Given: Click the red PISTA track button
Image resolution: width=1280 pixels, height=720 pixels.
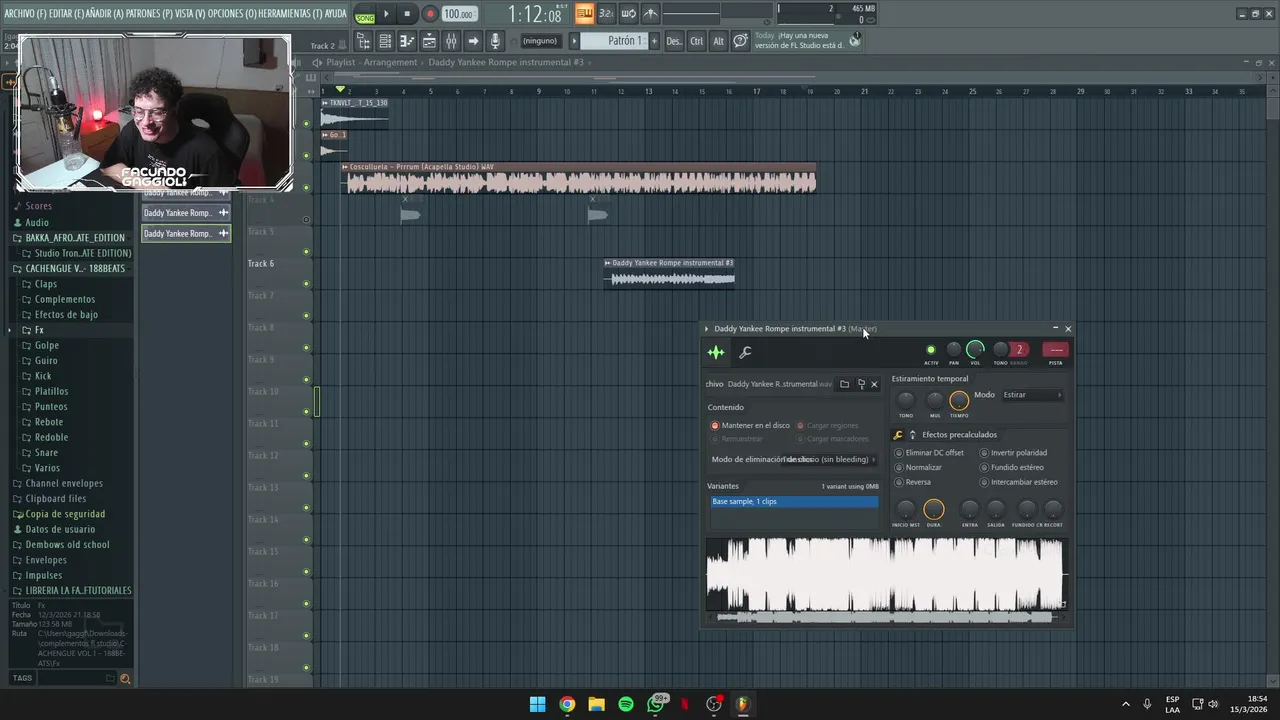Looking at the screenshot, I should point(1055,350).
